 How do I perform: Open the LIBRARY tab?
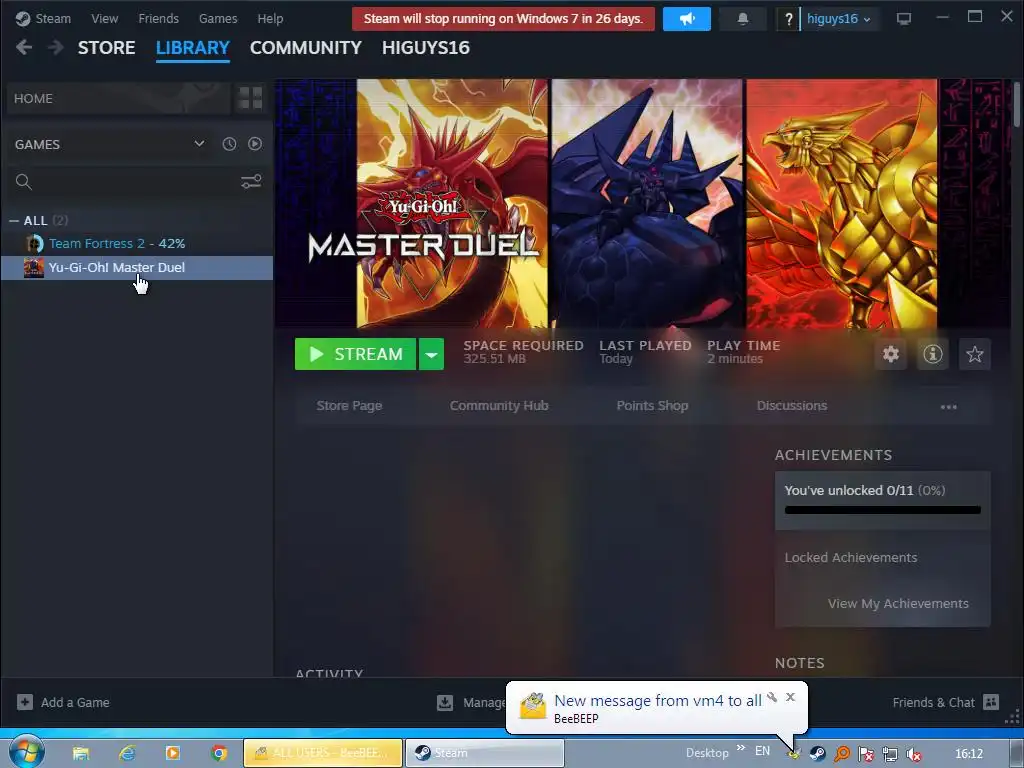click(x=193, y=48)
